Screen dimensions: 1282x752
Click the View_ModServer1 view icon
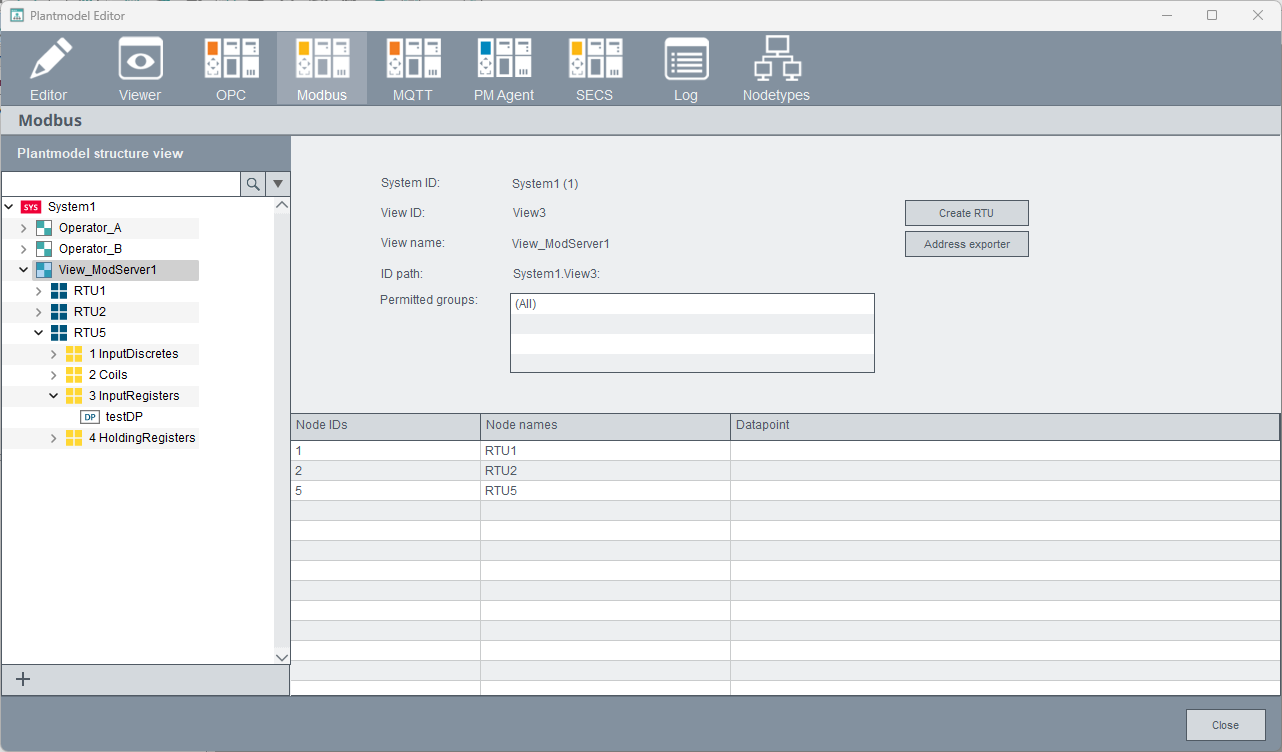[44, 270]
